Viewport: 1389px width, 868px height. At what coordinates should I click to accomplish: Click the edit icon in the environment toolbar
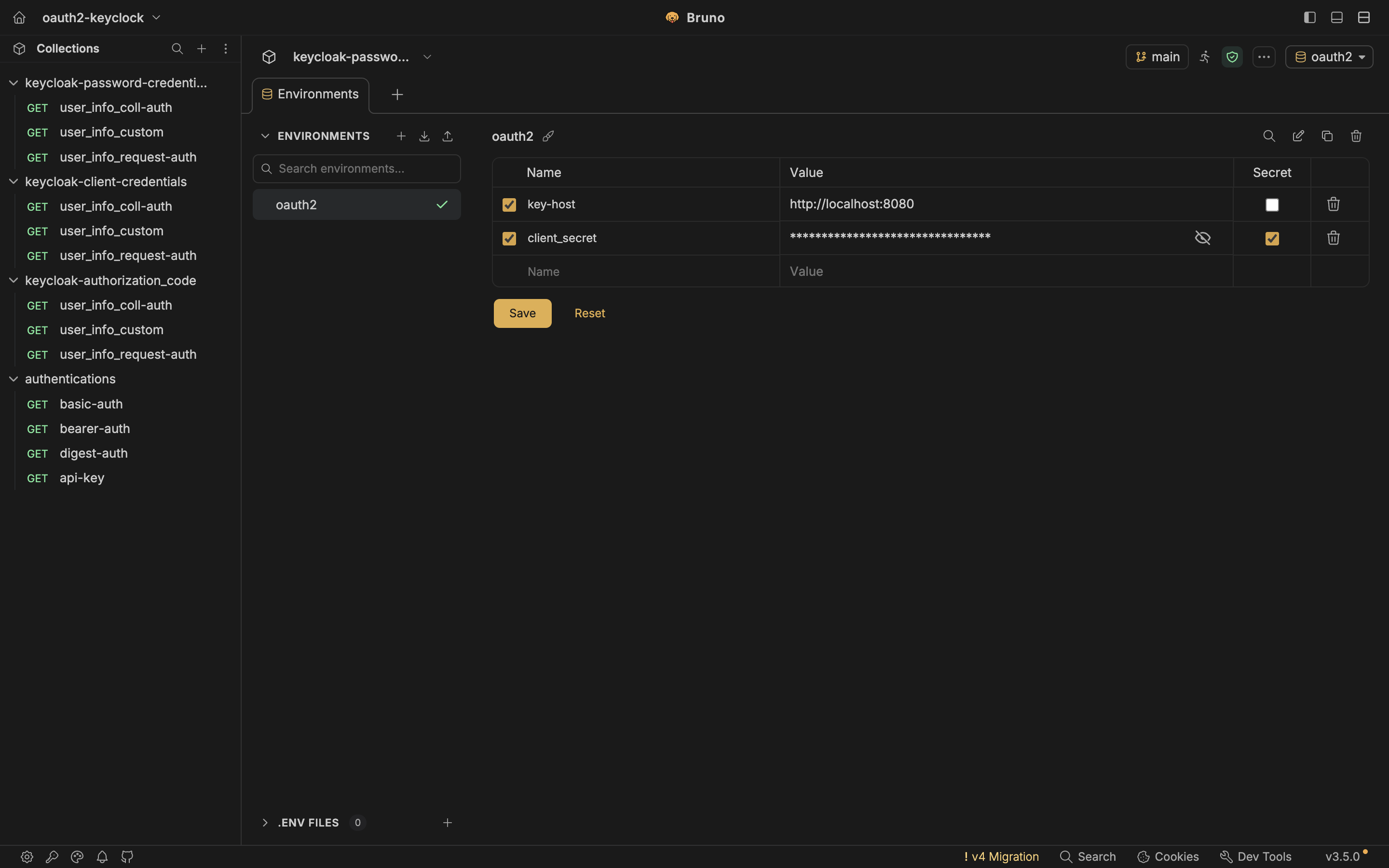click(1298, 136)
